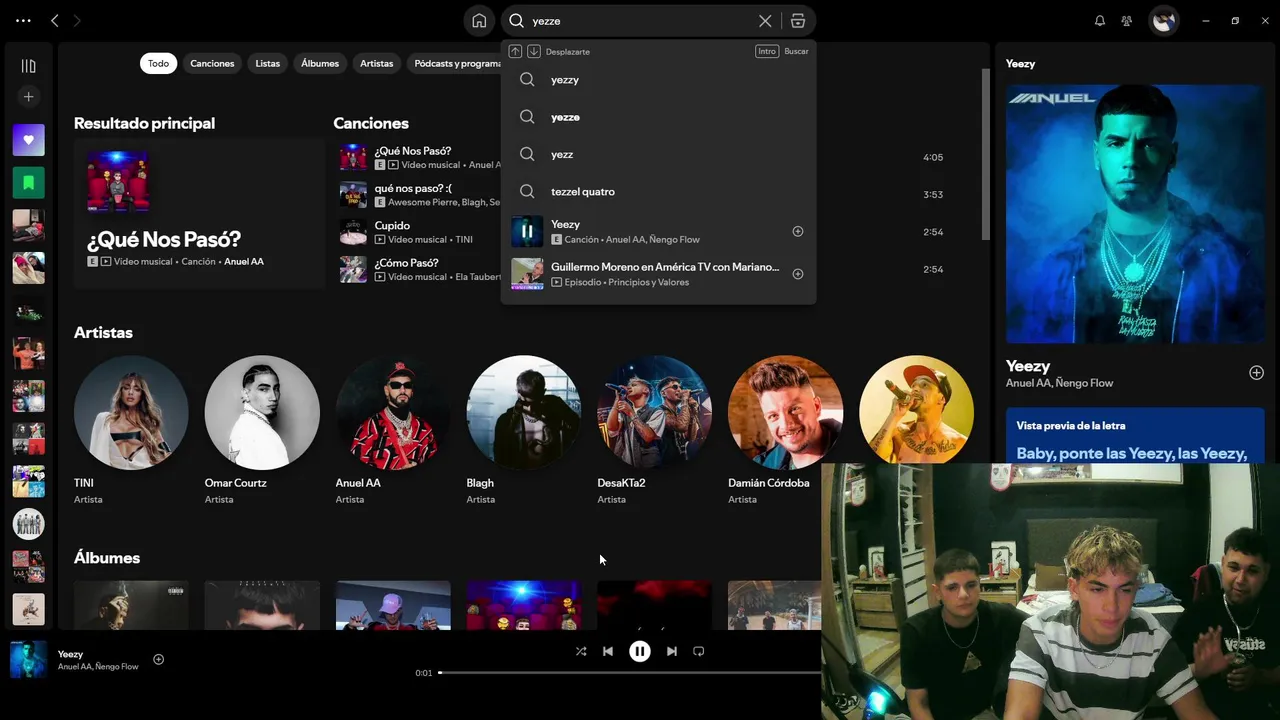Select the Listas filter chip
The width and height of the screenshot is (1280, 720).
[x=267, y=63]
